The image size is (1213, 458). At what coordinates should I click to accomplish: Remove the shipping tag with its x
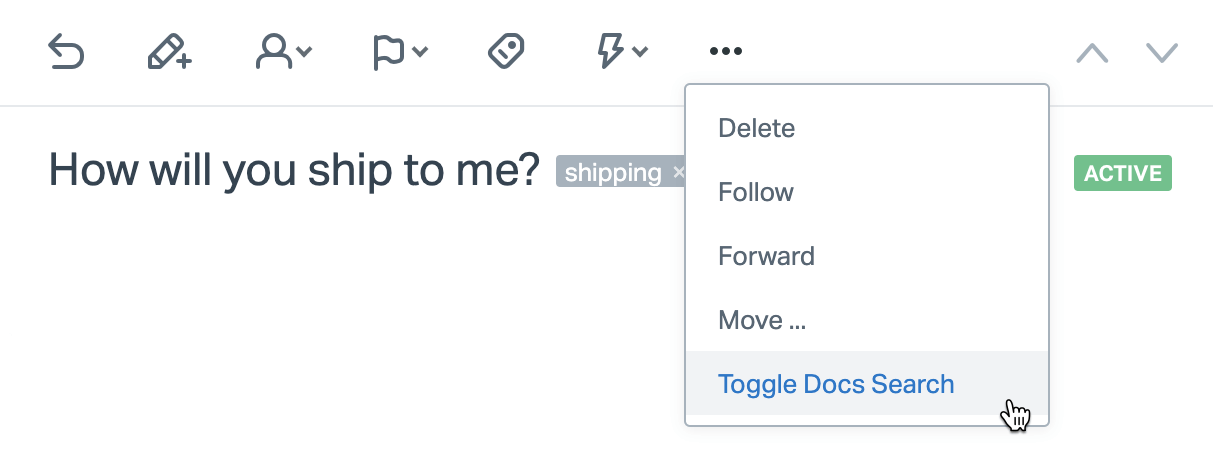(679, 173)
